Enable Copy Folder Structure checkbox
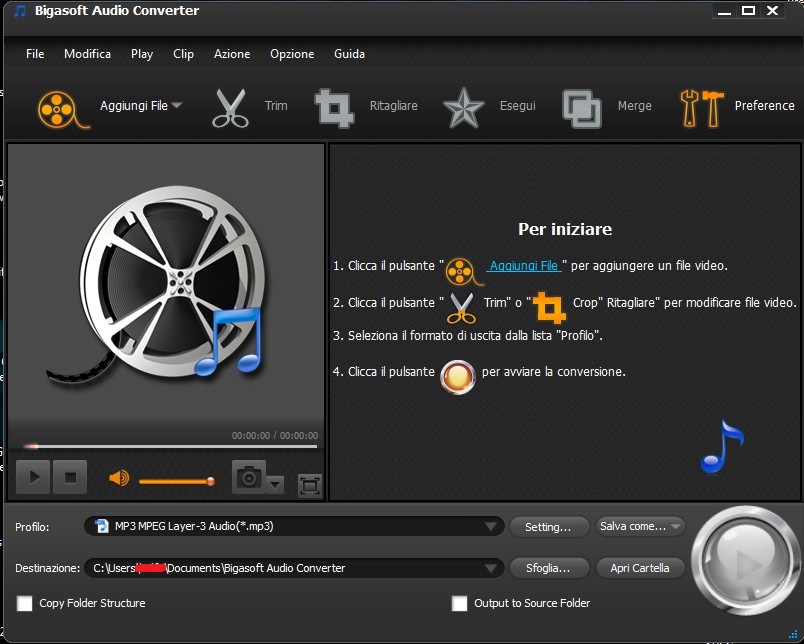 pyautogui.click(x=25, y=603)
